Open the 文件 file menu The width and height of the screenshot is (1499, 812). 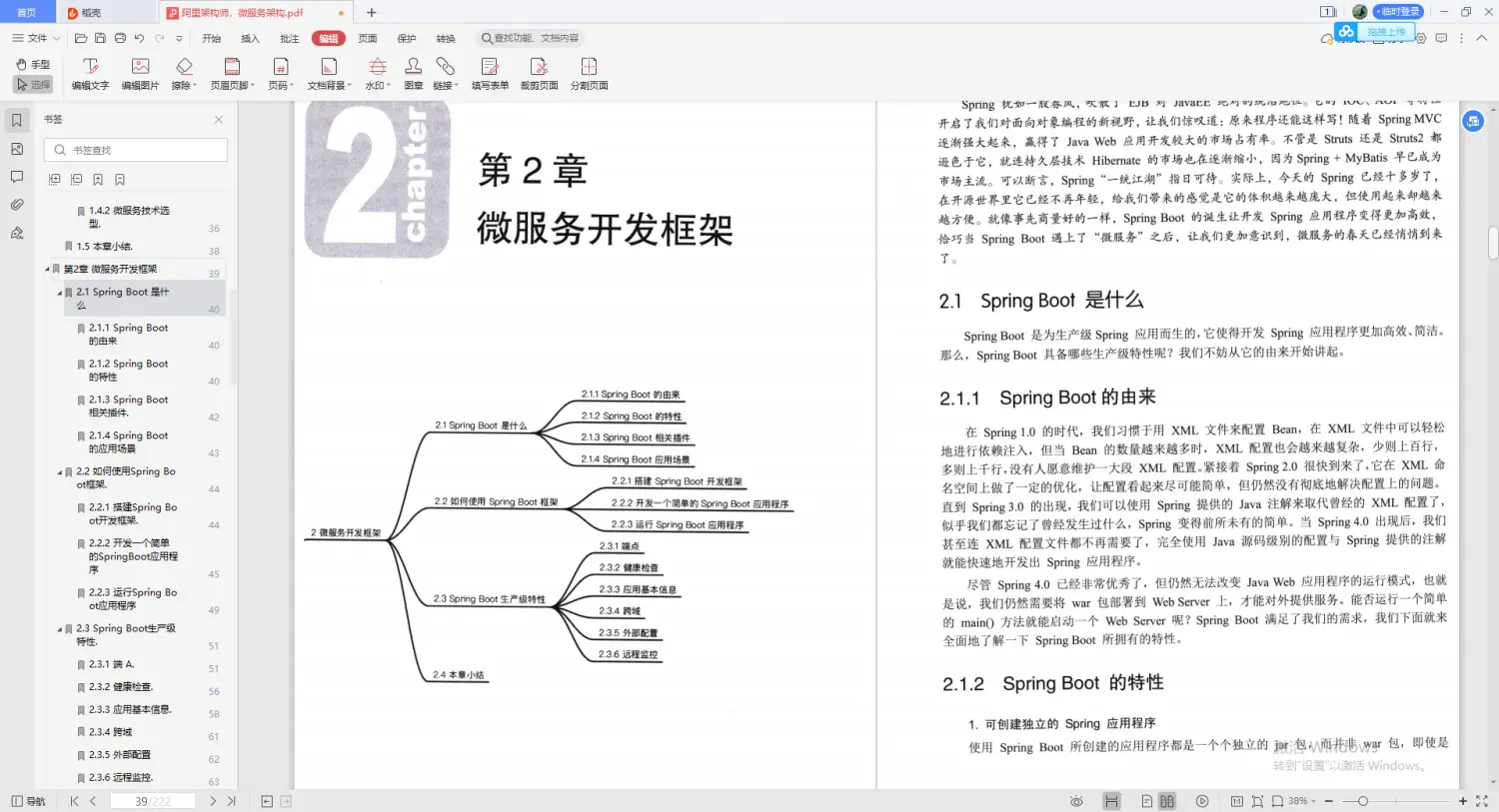click(37, 38)
